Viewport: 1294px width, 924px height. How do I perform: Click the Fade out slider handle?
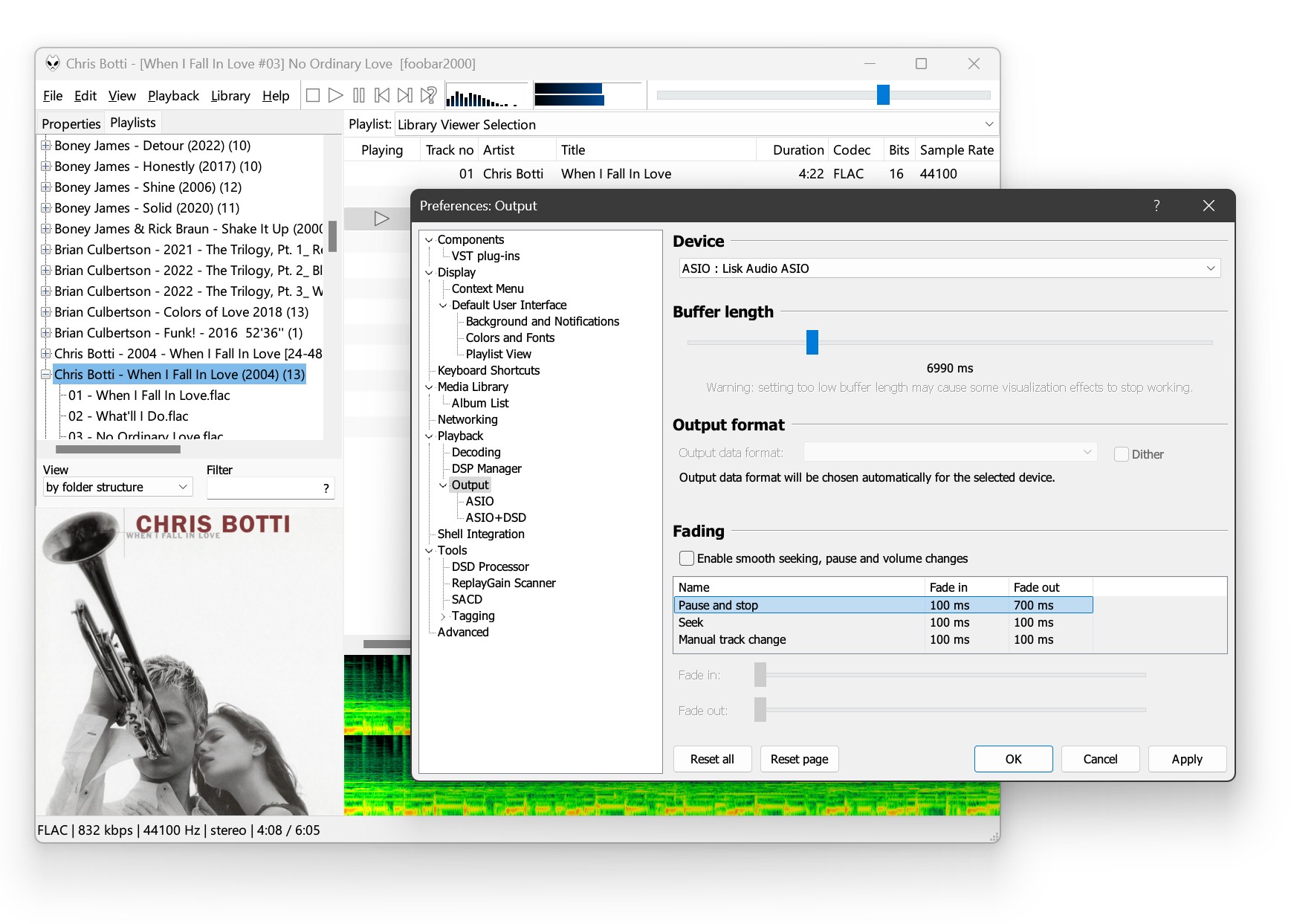pyautogui.click(x=760, y=710)
